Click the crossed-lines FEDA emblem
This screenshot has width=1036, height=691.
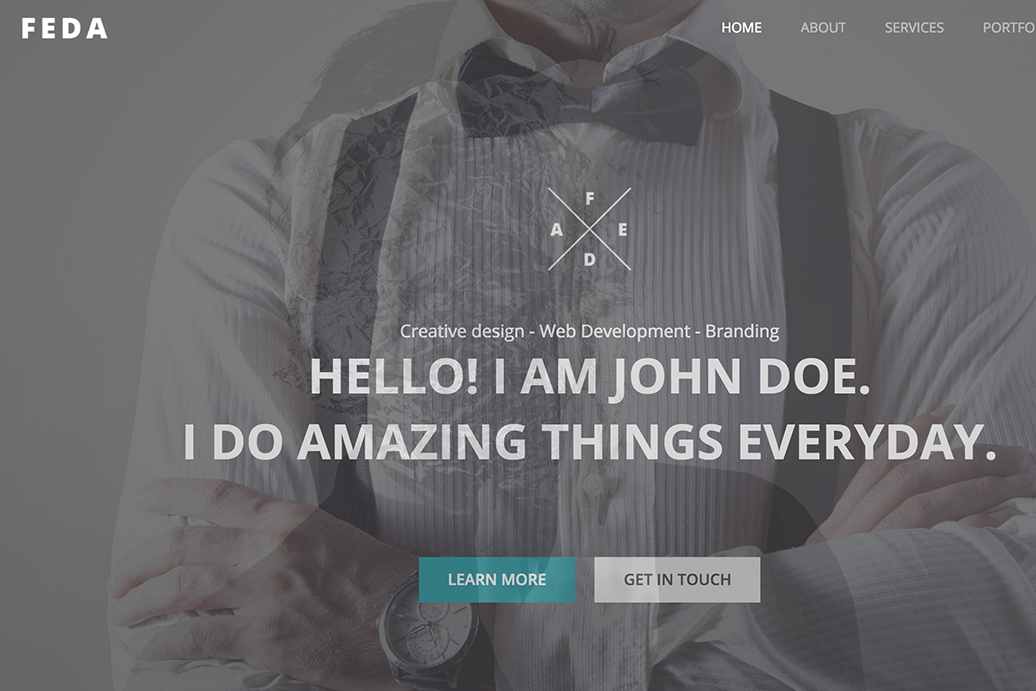click(589, 229)
